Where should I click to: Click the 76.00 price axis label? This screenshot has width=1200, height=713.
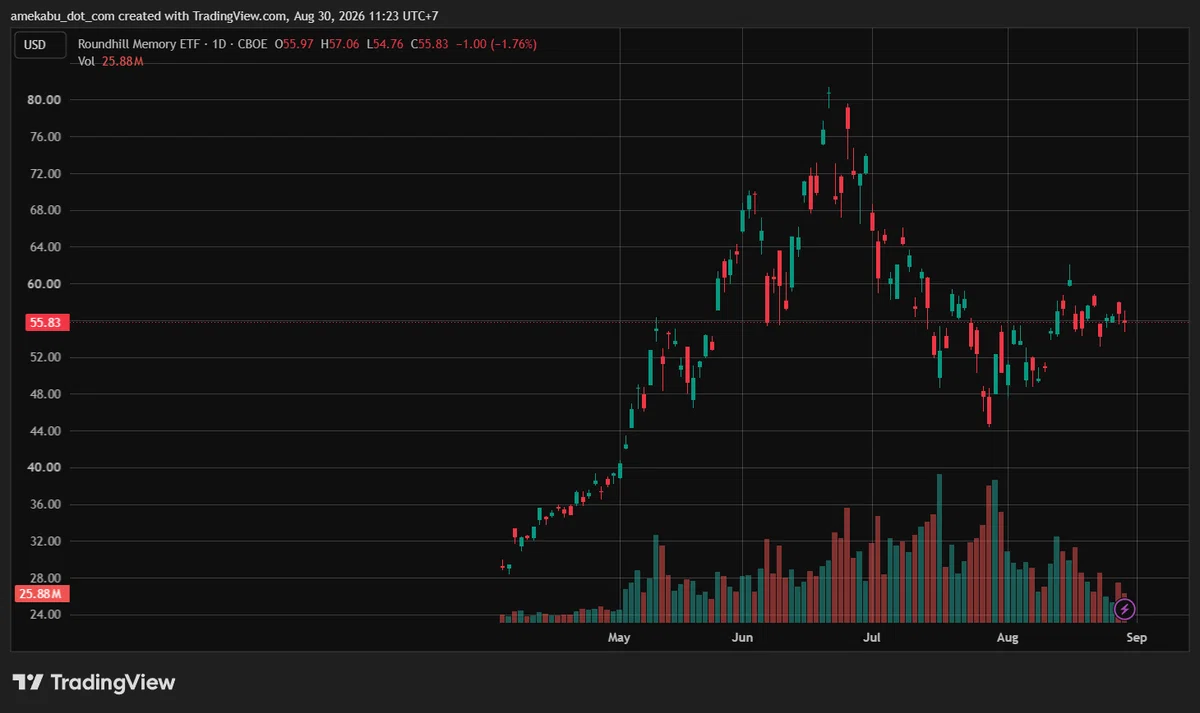(x=45, y=137)
